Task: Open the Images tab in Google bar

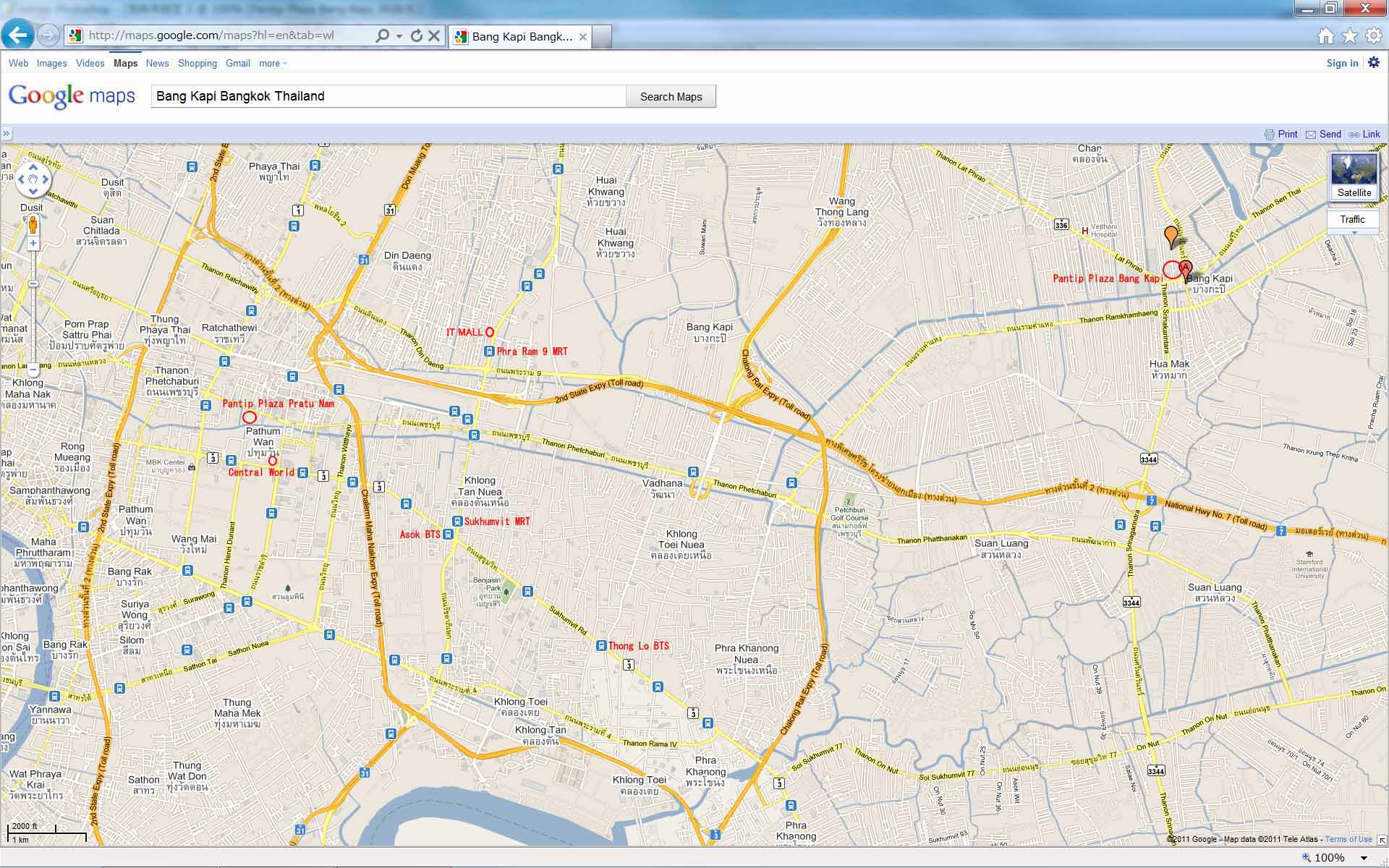Action: tap(52, 64)
